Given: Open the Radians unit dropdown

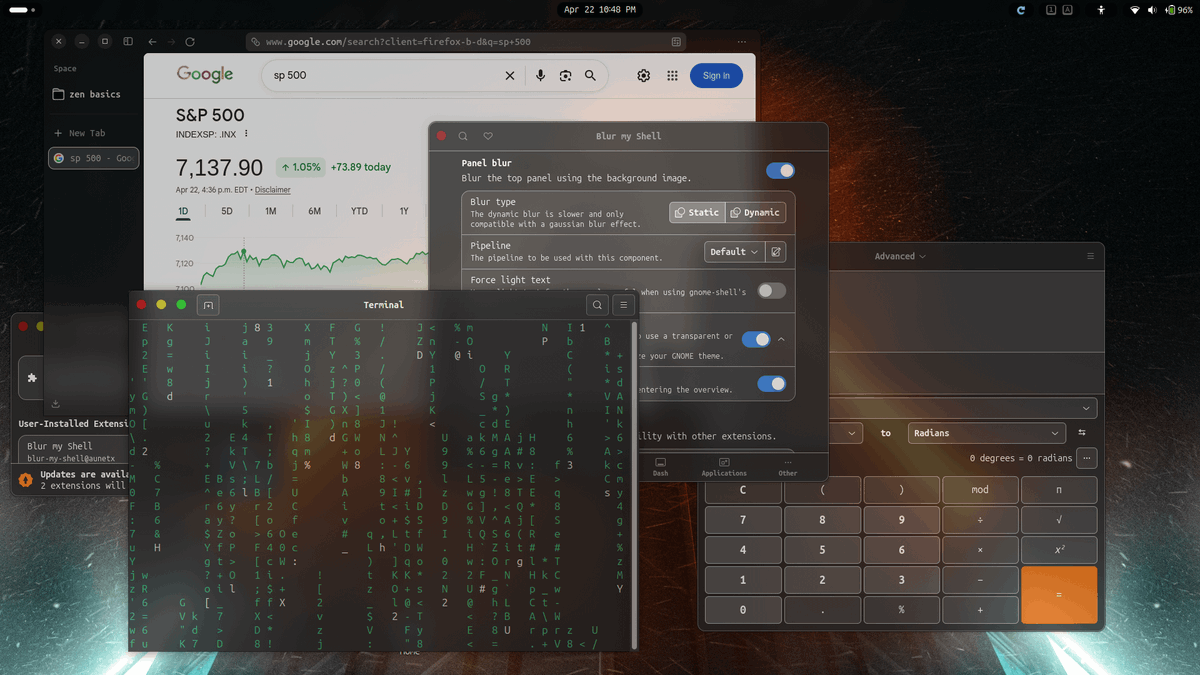Looking at the screenshot, I should coord(986,433).
